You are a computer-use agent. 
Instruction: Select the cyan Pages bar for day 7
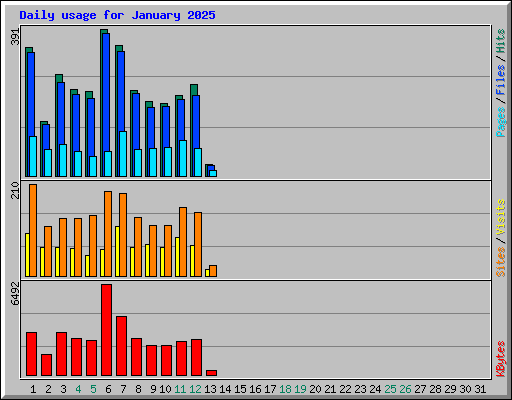tap(123, 154)
